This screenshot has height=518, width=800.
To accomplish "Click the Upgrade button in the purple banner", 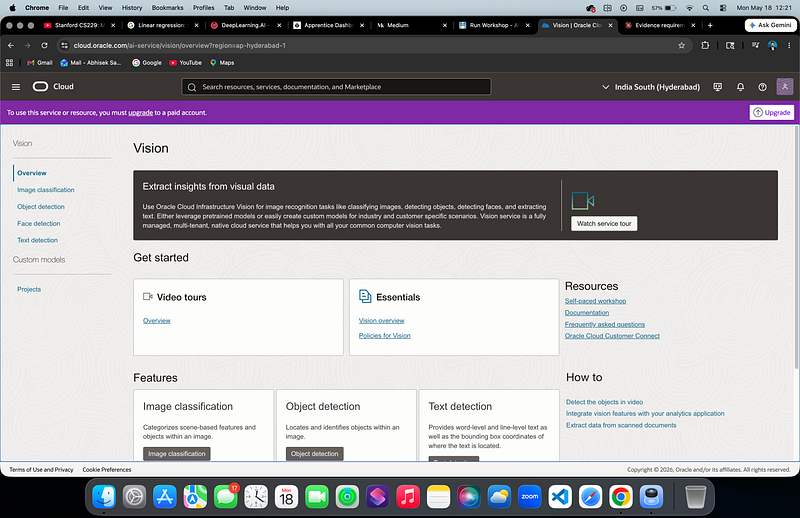I will [771, 112].
